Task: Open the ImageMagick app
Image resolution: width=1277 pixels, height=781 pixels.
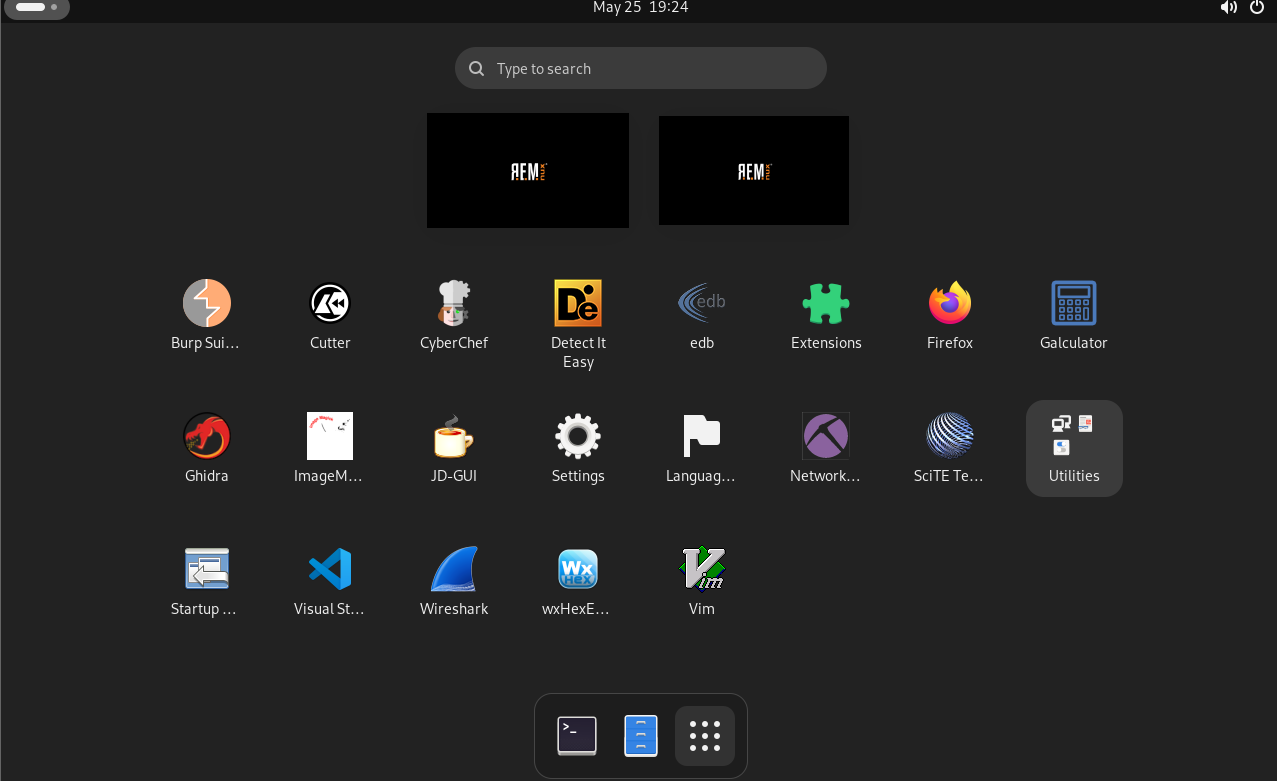Action: point(330,449)
